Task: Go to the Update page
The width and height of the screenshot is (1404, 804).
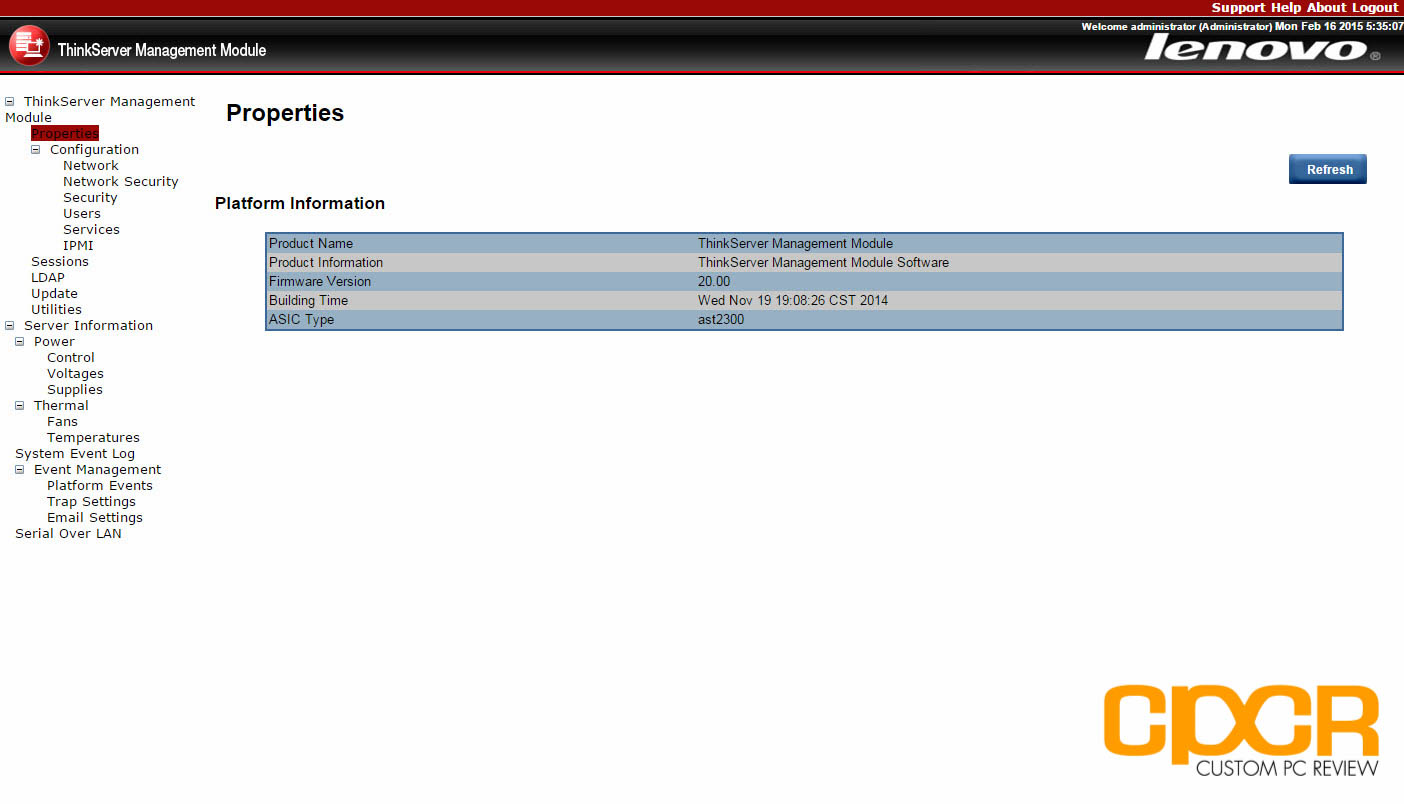Action: [x=54, y=294]
